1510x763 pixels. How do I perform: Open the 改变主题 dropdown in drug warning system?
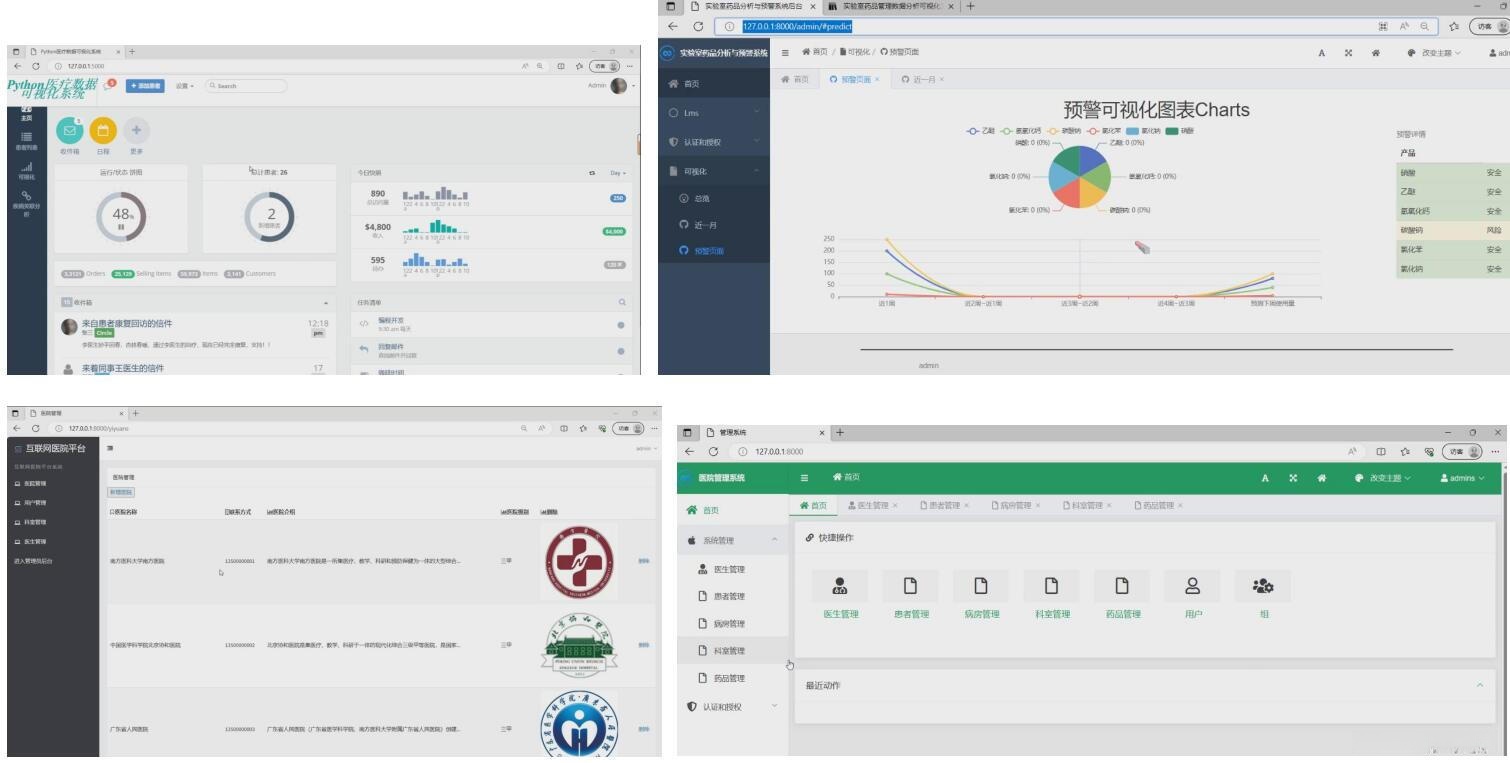point(1434,52)
